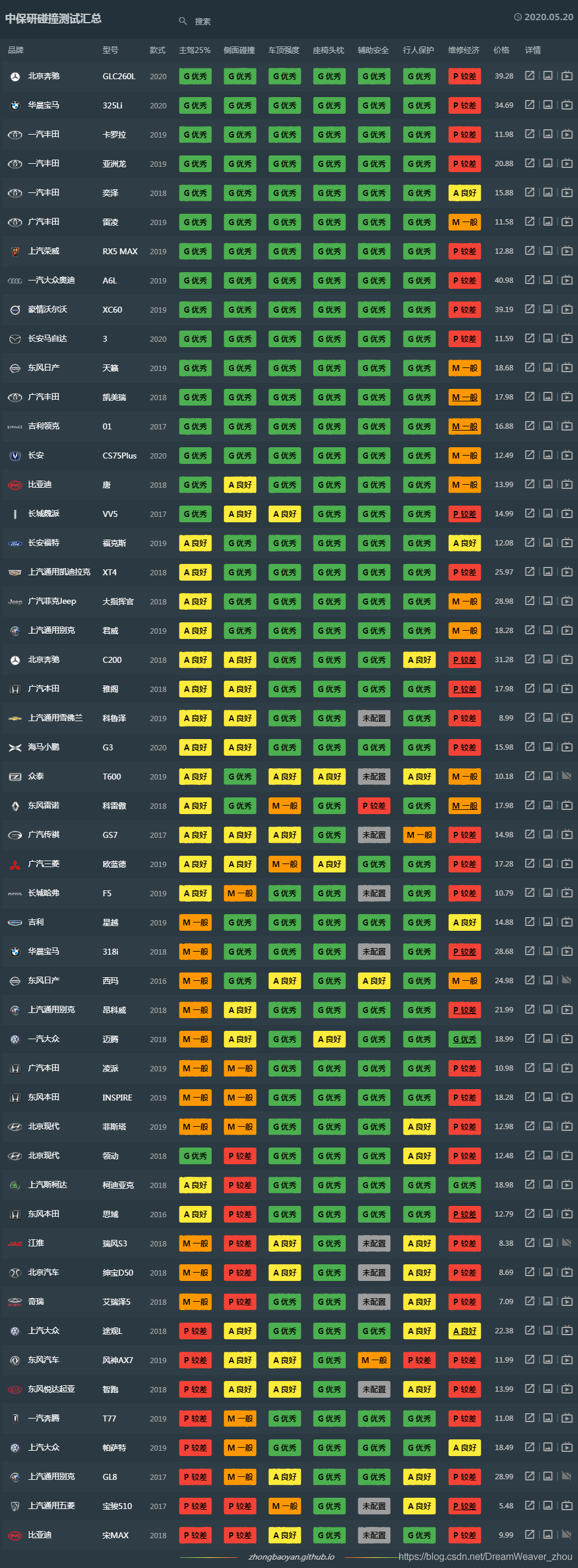Select the 北京现代 菲斯塔 table row
This screenshot has width=578, height=1568.
click(x=288, y=1127)
